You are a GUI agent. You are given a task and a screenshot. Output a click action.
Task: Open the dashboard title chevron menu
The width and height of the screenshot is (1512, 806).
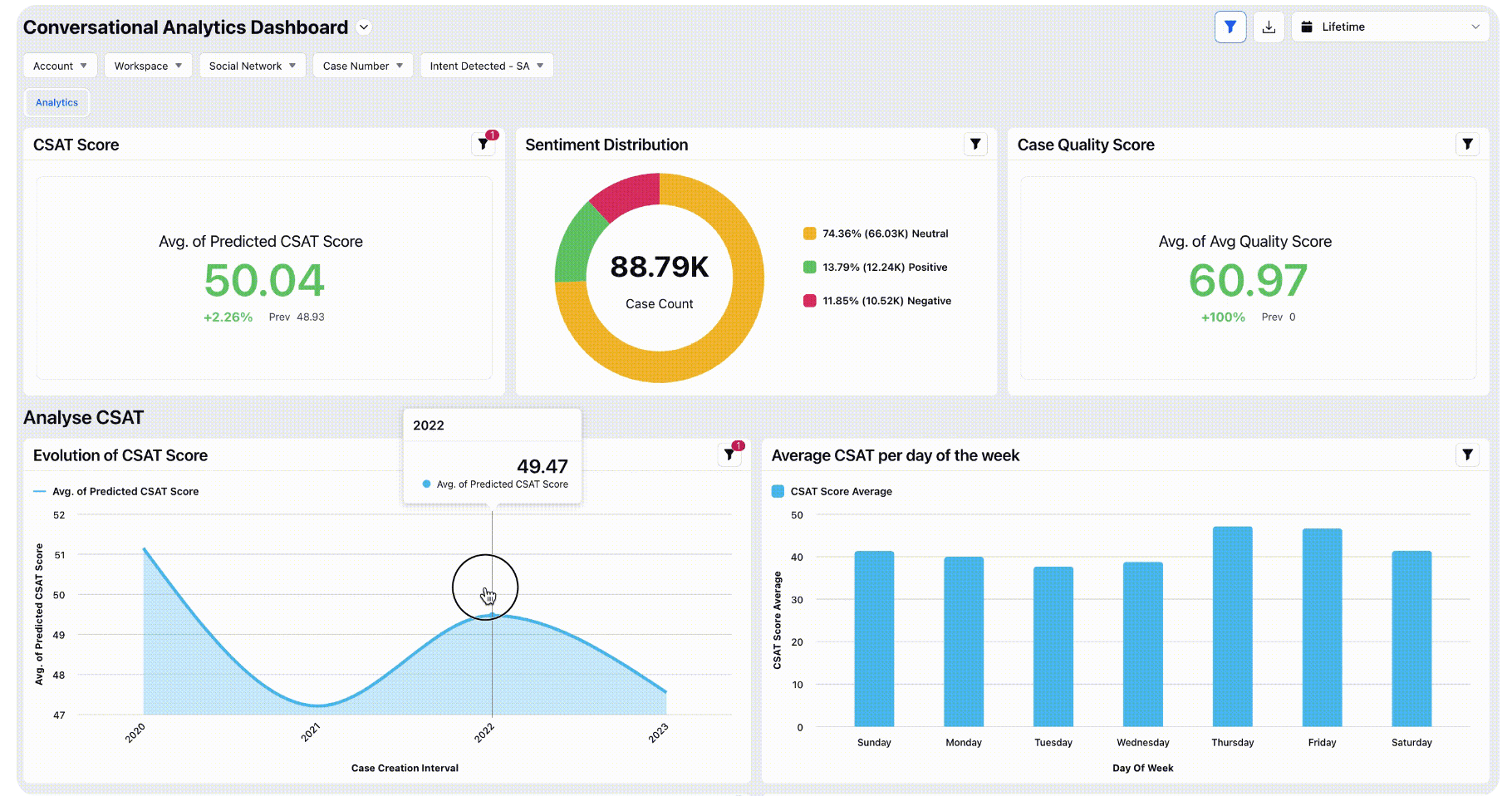tap(363, 27)
